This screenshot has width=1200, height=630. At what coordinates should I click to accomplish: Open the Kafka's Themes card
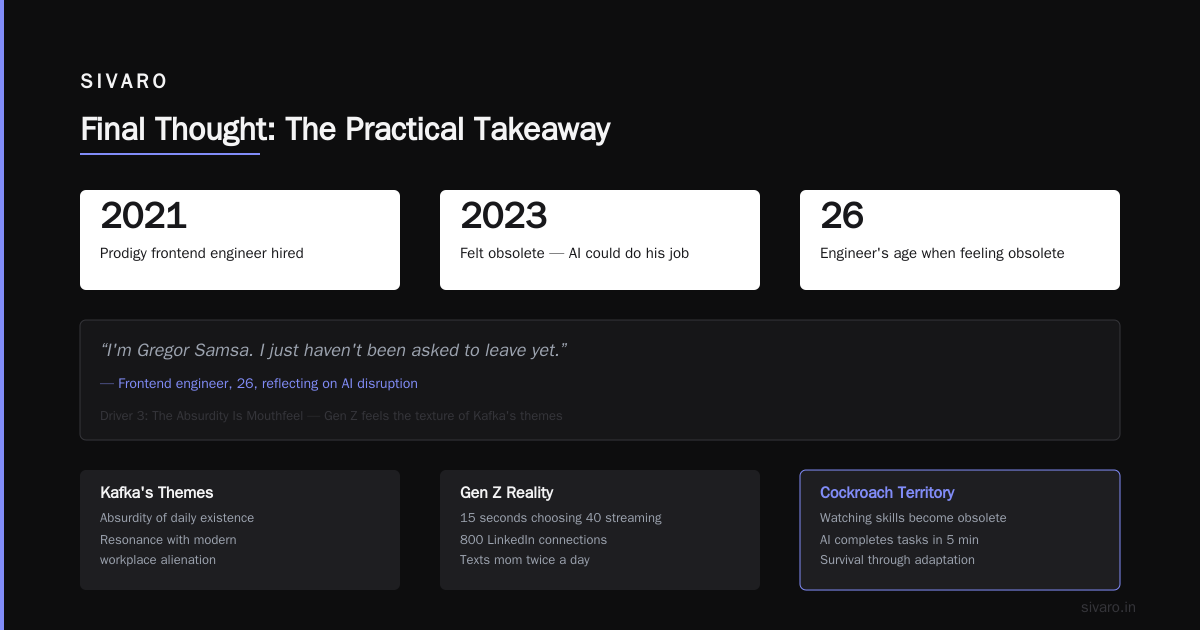point(240,530)
